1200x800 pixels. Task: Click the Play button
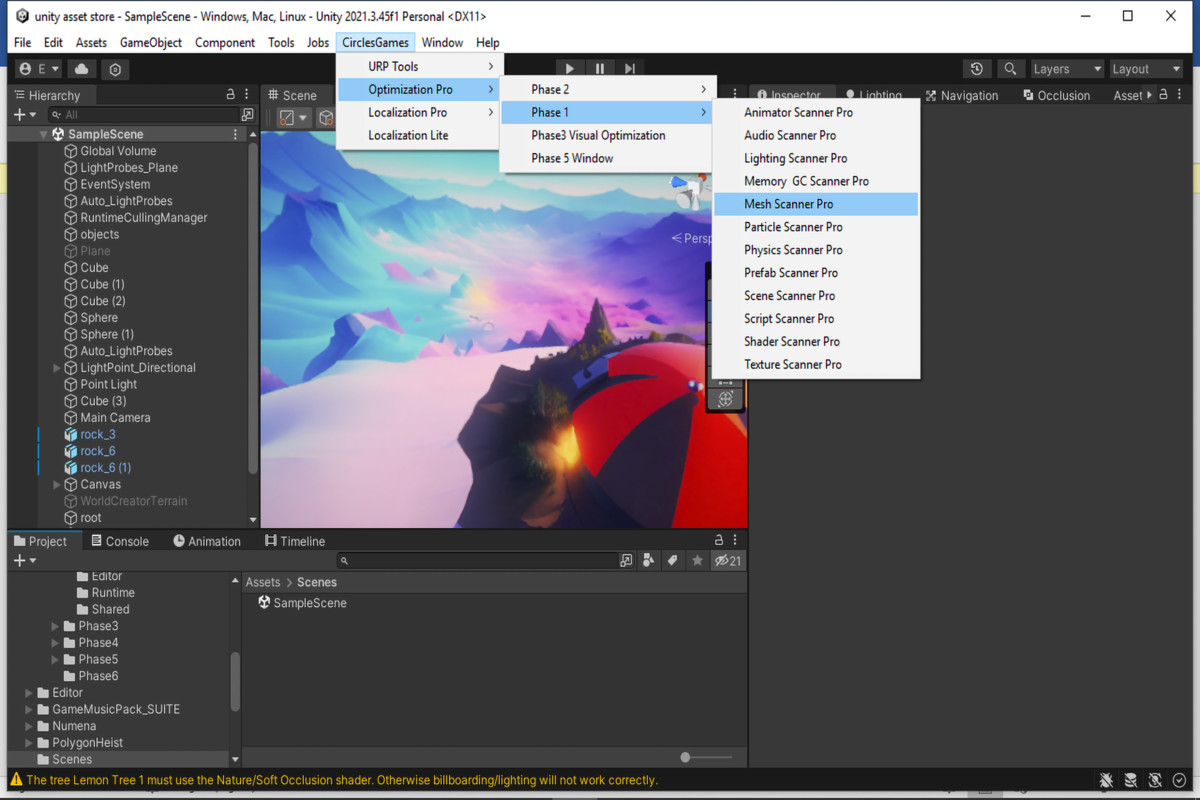pyautogui.click(x=569, y=69)
